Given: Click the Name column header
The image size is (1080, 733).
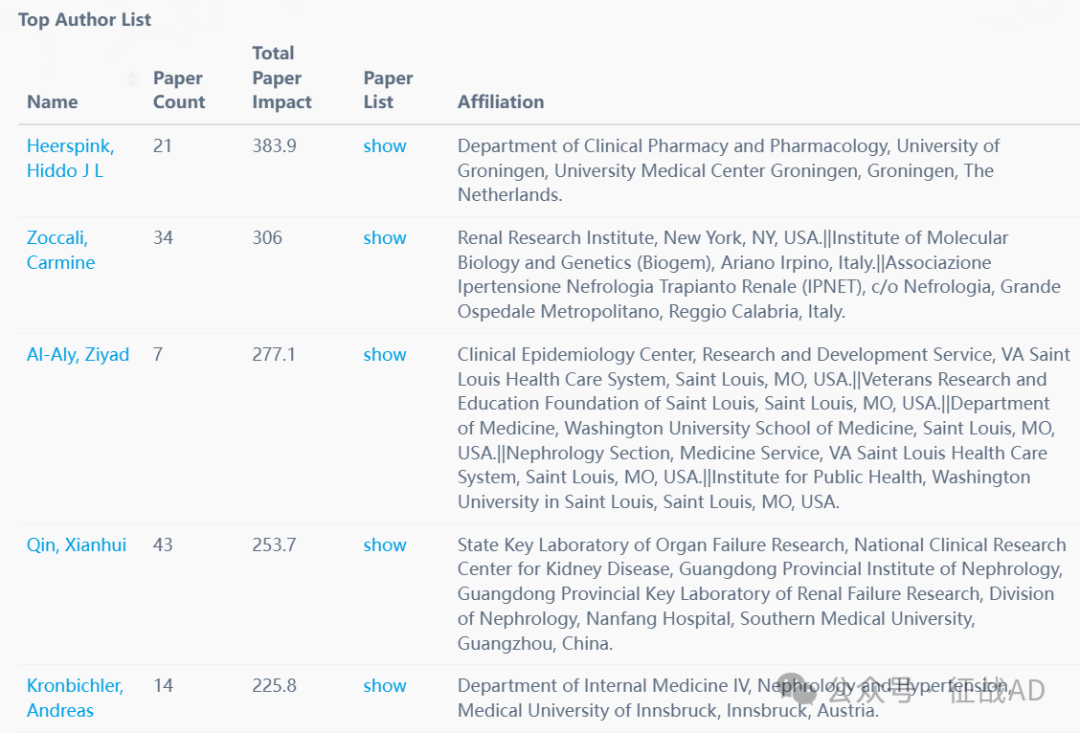Looking at the screenshot, I should tap(52, 102).
